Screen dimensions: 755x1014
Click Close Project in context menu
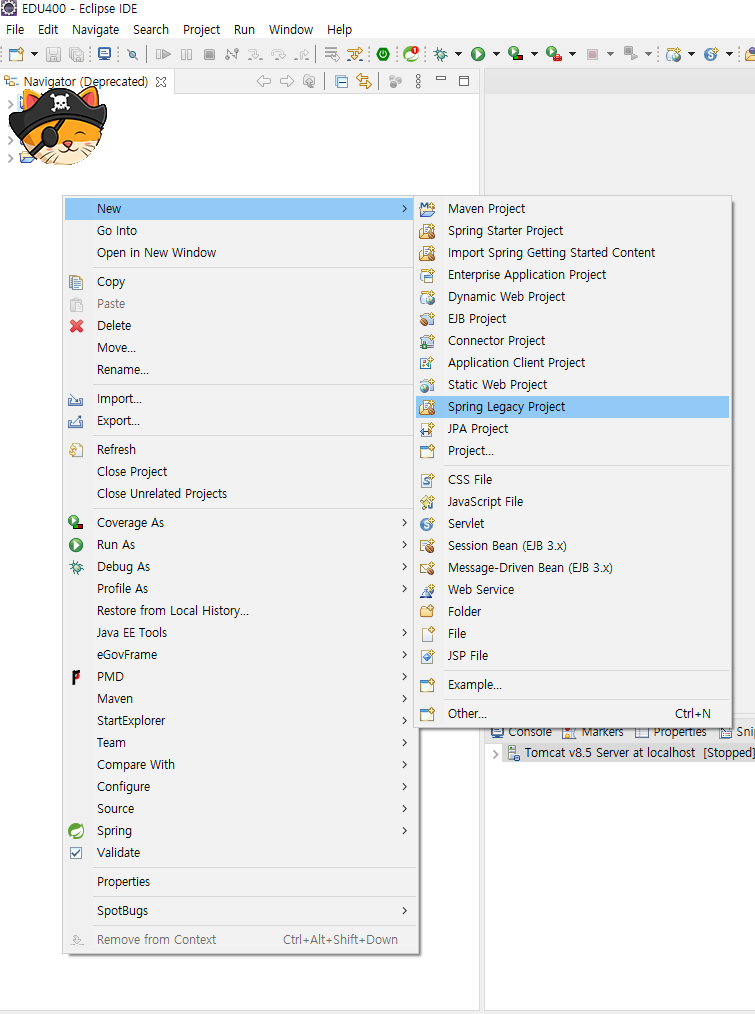coord(239,472)
